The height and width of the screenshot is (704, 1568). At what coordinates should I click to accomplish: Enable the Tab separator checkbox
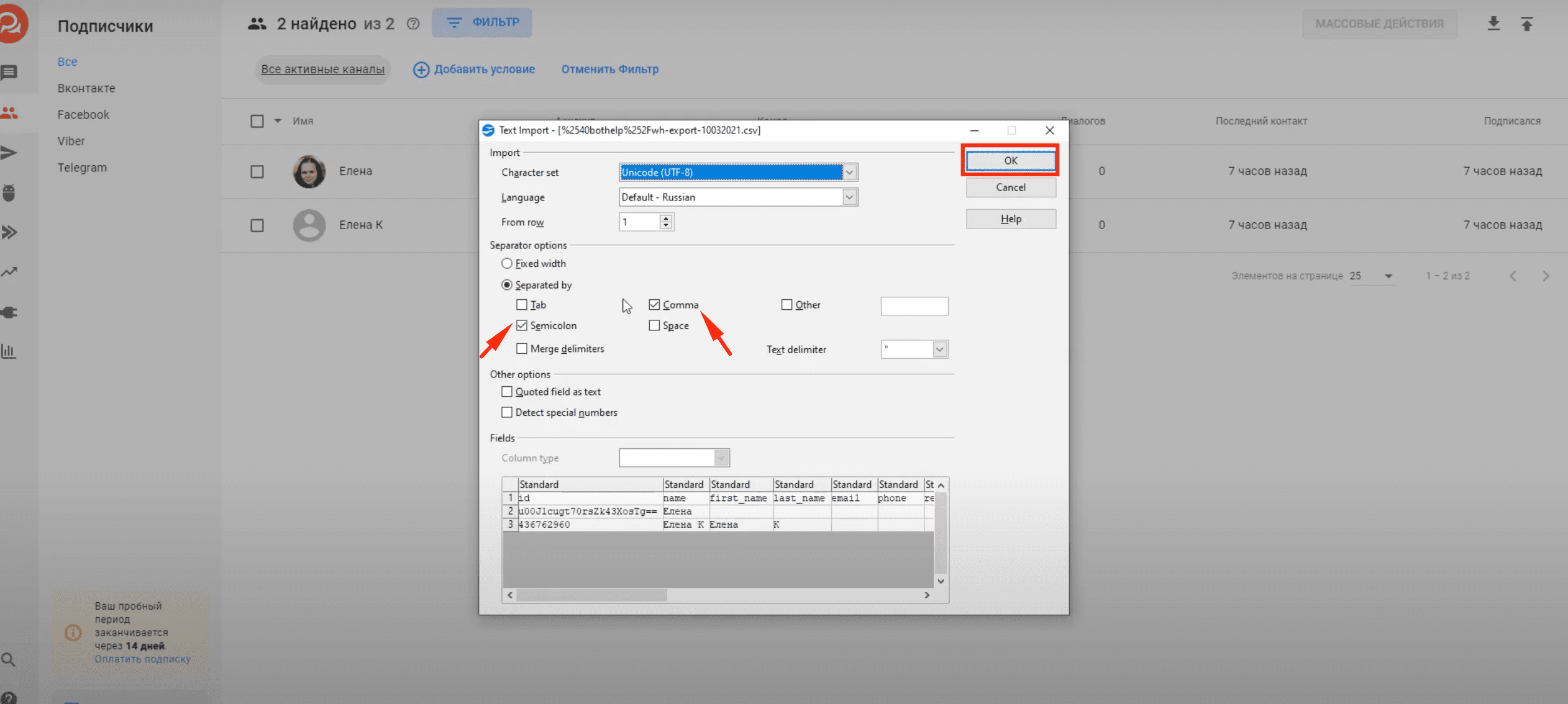[522, 305]
